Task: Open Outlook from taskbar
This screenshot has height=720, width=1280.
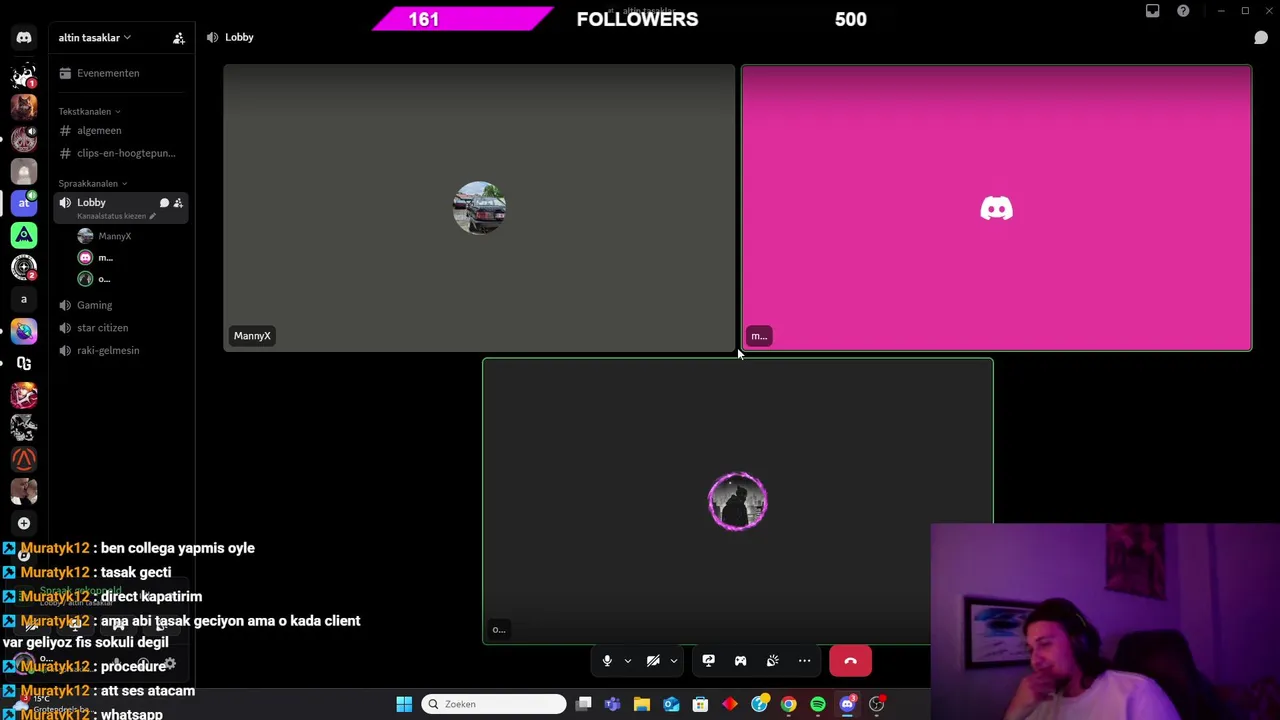Action: point(671,704)
